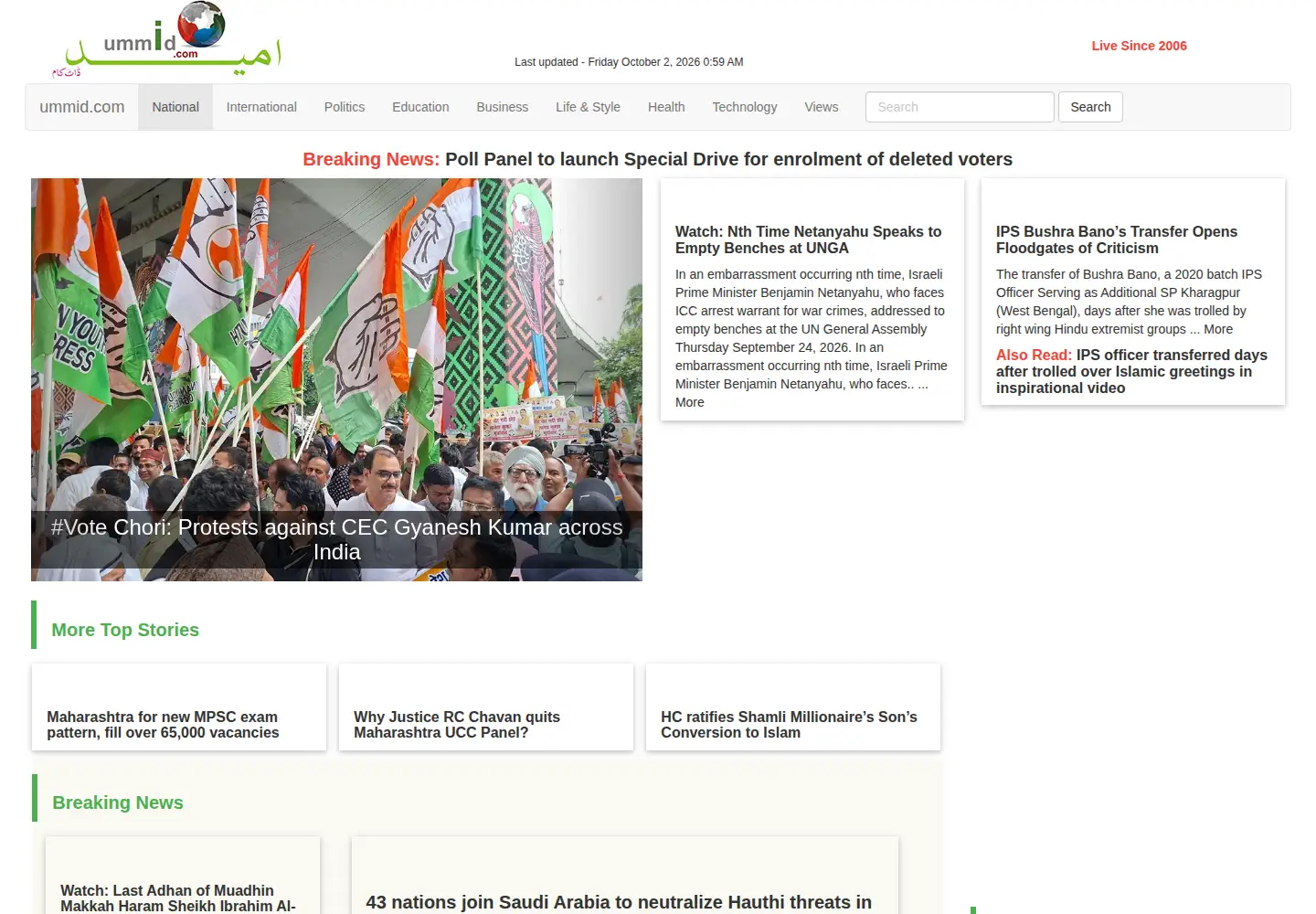The width and height of the screenshot is (1316, 914).
Task: Open IPS Bushra Bano's Transfer headline
Action: 1116,239
